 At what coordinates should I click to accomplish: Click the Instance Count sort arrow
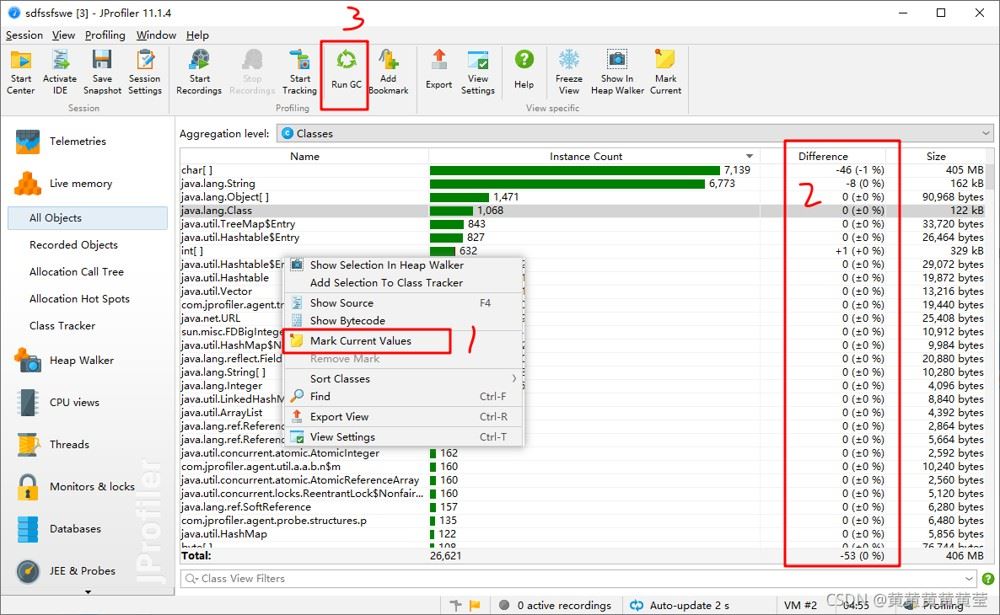pos(749,156)
